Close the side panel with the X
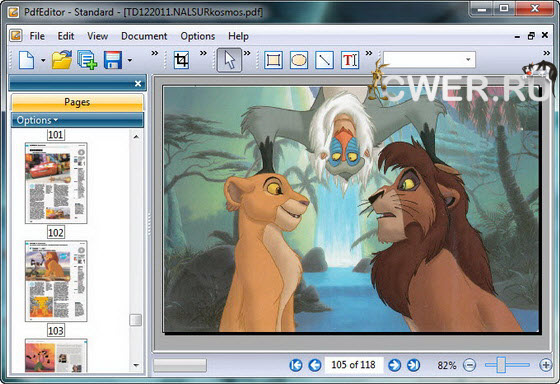This screenshot has width=560, height=384. (138, 84)
